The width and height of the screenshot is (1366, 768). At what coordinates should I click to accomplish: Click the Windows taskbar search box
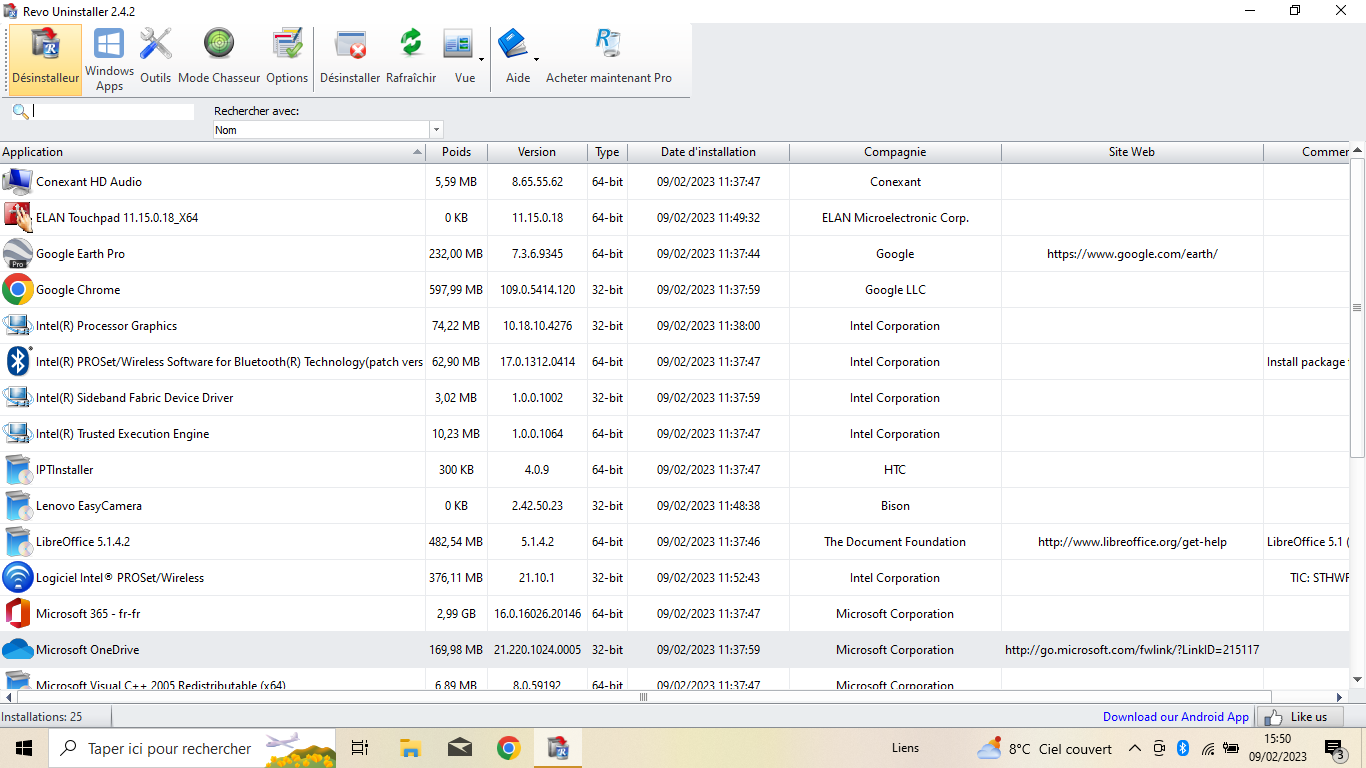193,748
